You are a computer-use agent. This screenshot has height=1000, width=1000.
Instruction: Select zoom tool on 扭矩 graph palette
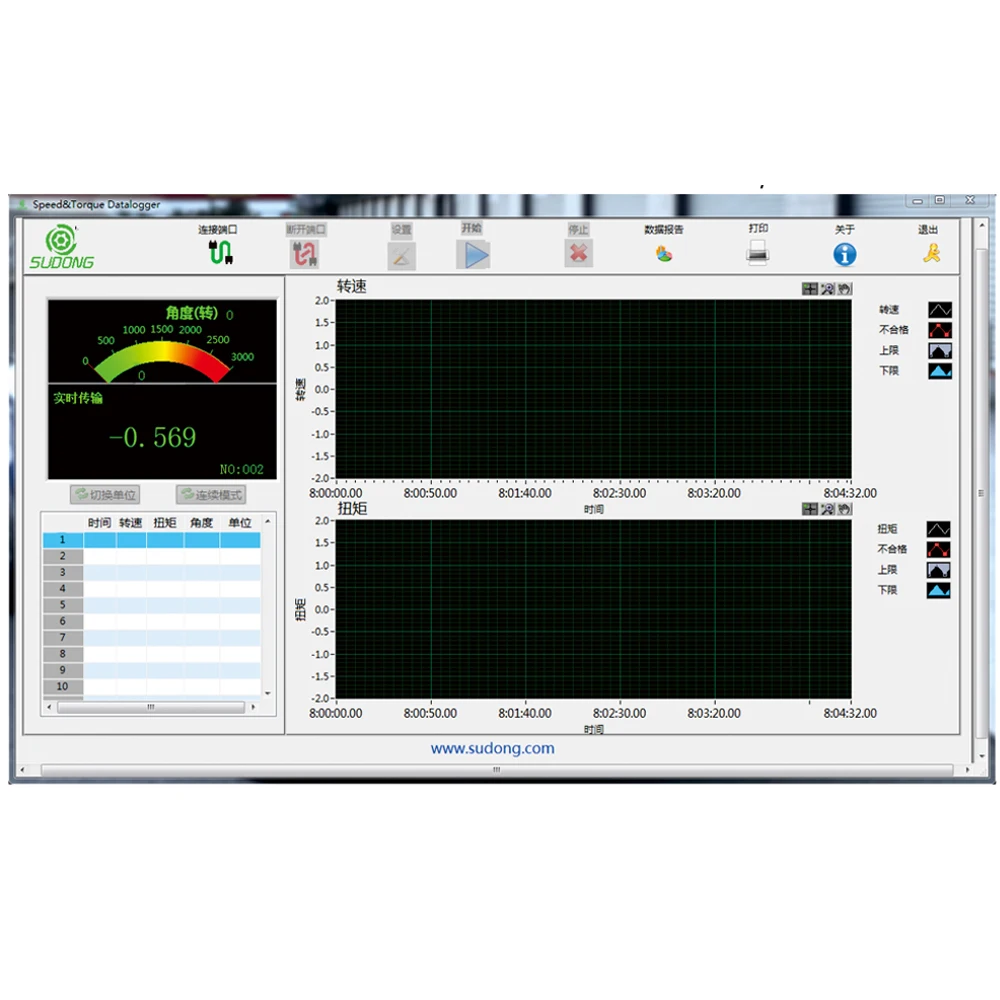click(827, 509)
